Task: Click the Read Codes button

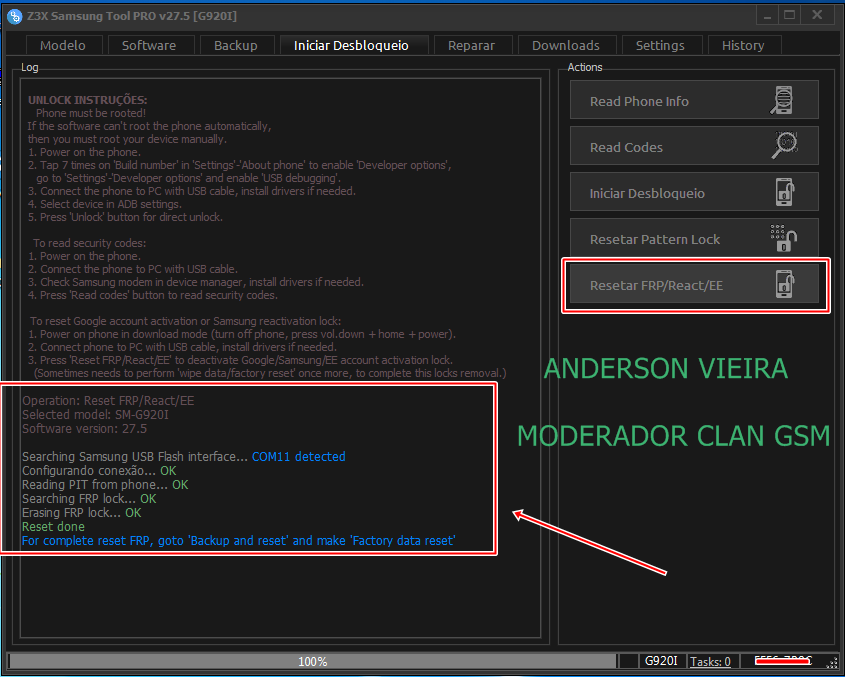Action: [694, 146]
